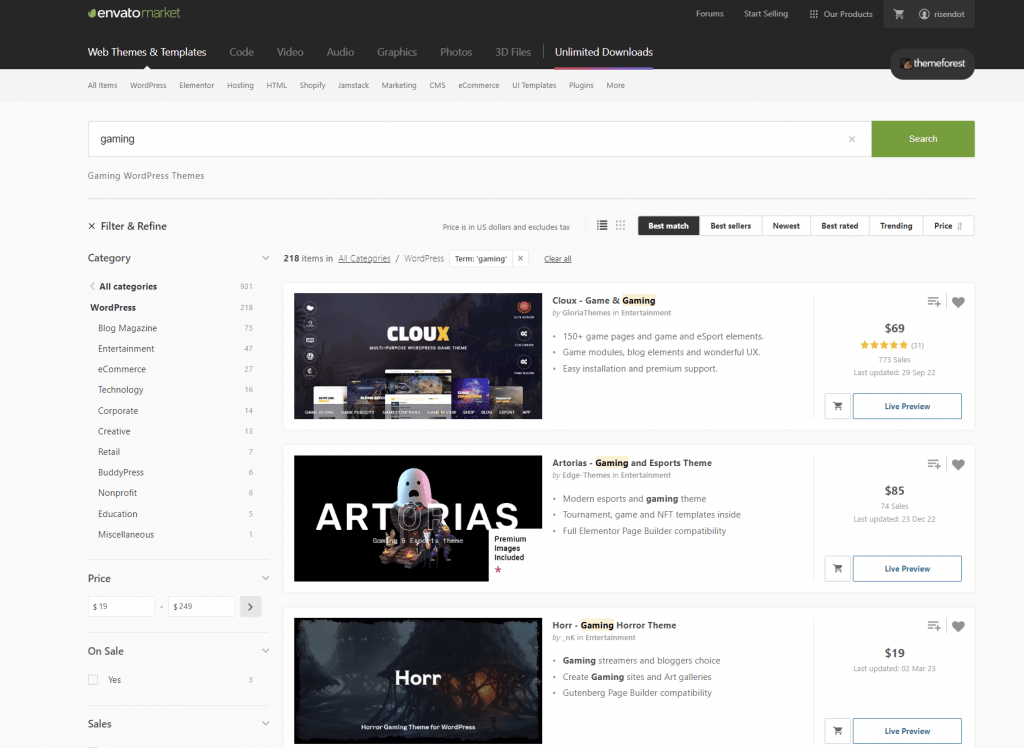
Task: Open Live Preview for Cloux
Action: point(907,406)
